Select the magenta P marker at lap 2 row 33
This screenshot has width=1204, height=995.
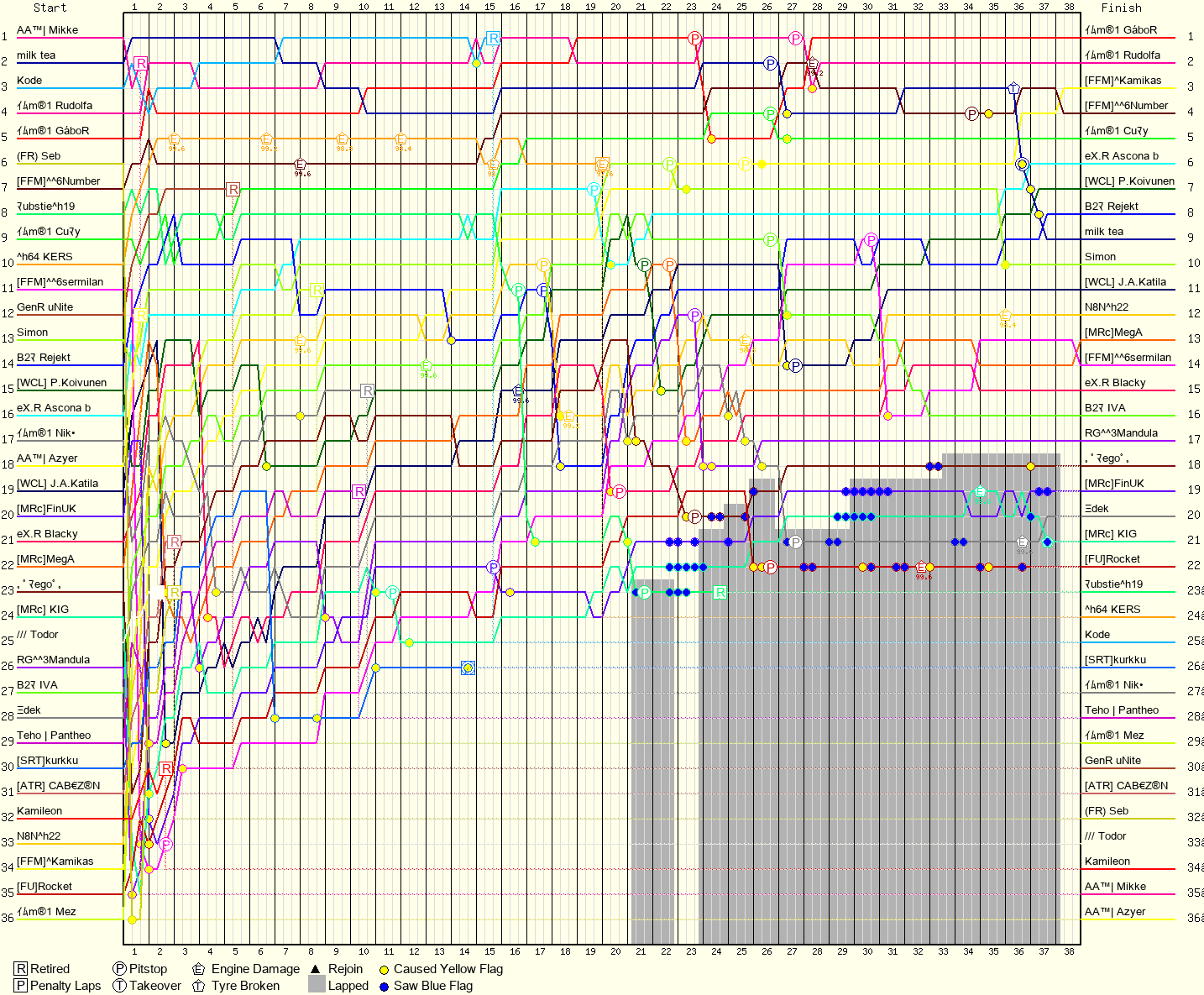tap(166, 845)
